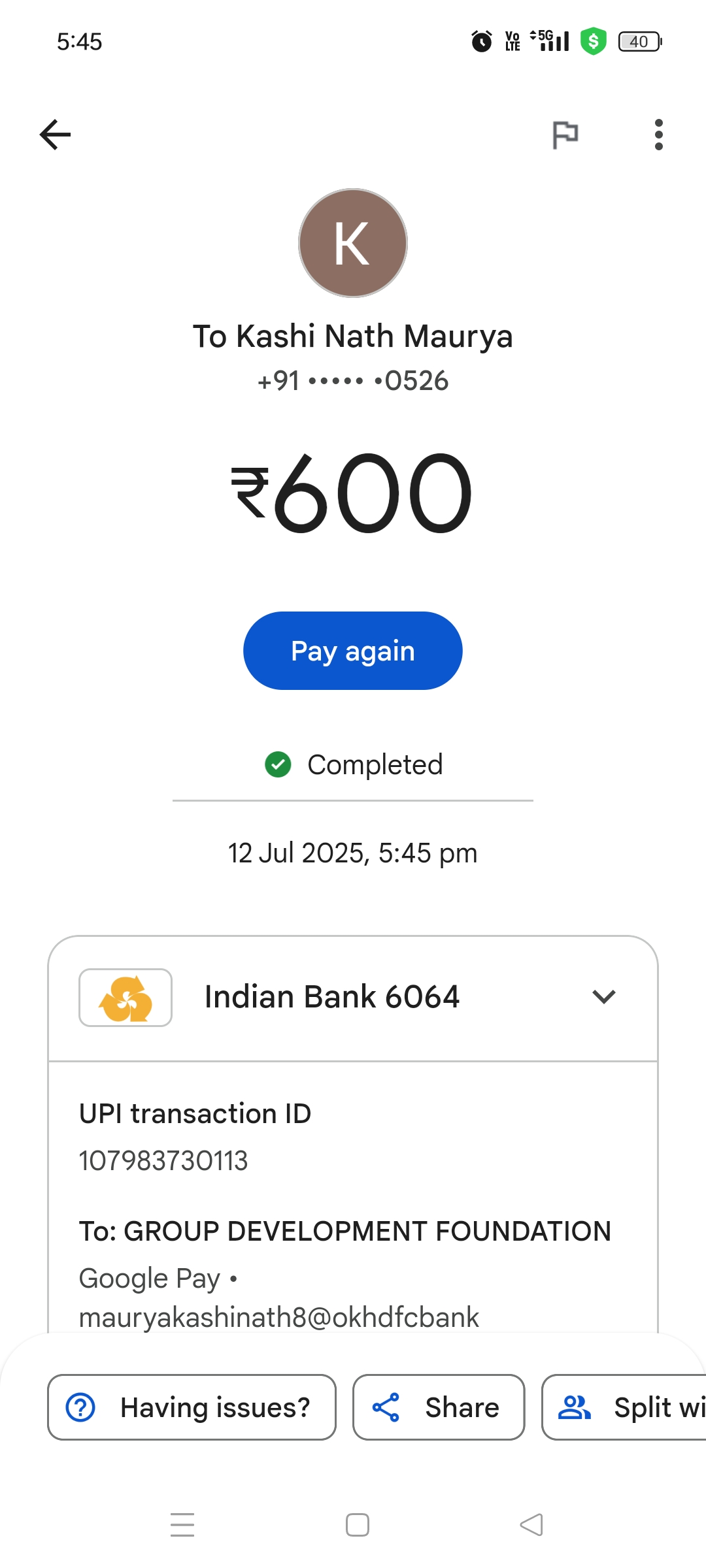The image size is (706, 1568).
Task: Open the three-dot overflow menu
Action: point(658,135)
